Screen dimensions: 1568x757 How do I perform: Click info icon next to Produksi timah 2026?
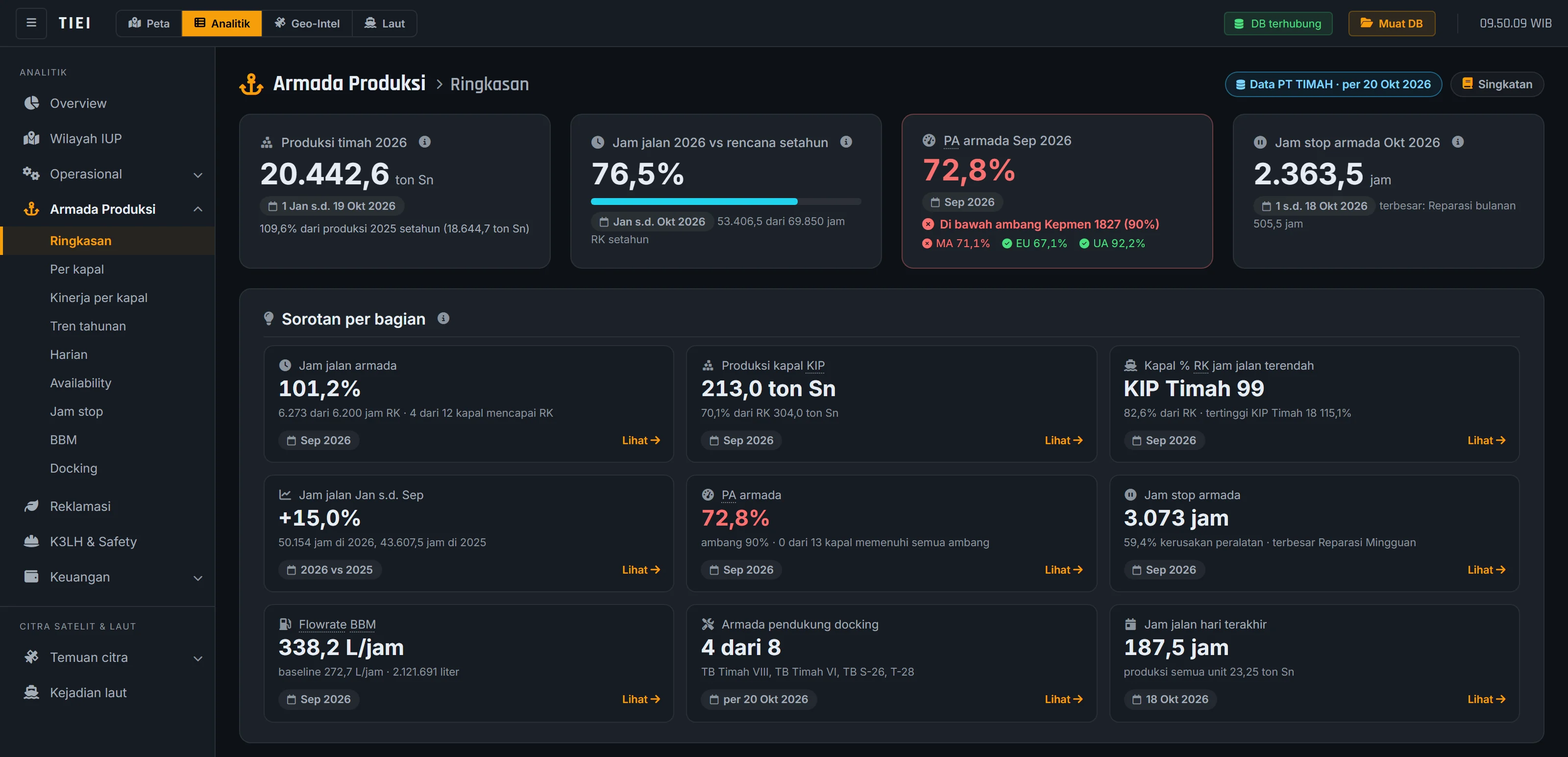click(425, 142)
